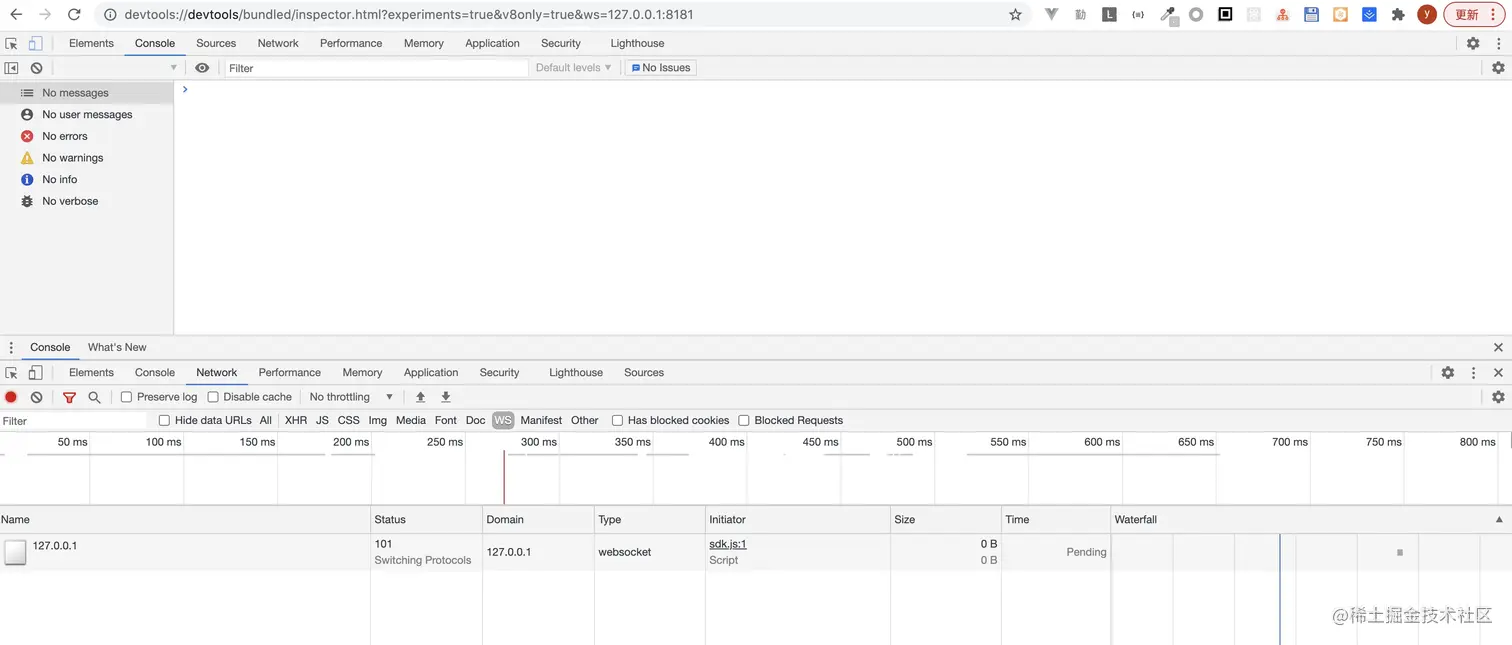Click the console Filter input
The width and height of the screenshot is (1512, 645).
pyautogui.click(x=376, y=68)
